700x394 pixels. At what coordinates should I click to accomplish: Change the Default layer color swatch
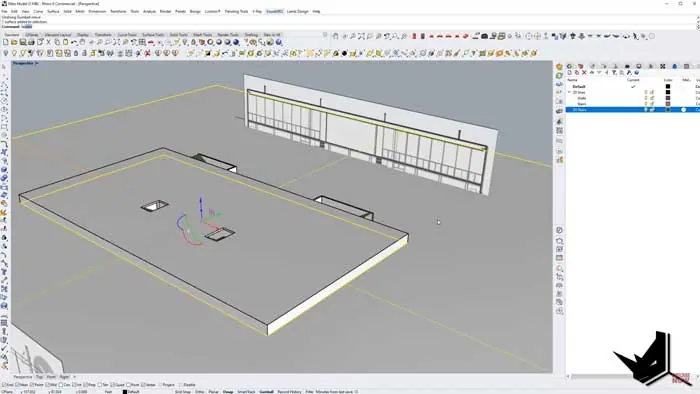[667, 86]
